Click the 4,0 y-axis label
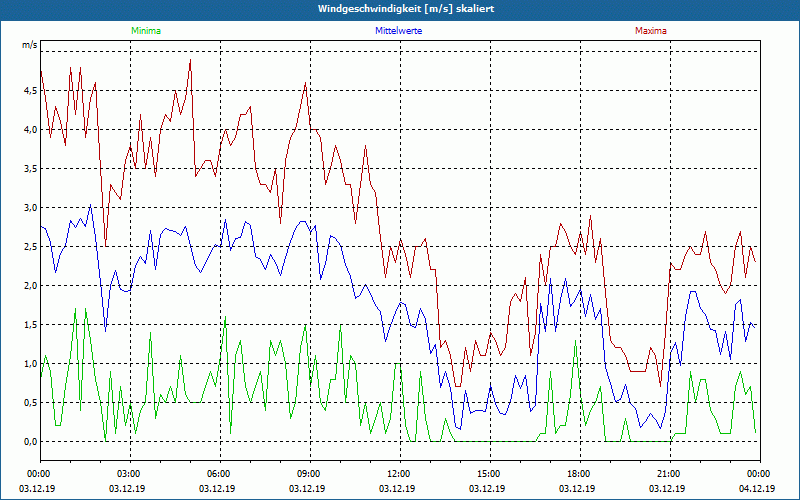800x500 pixels. click(x=30, y=130)
